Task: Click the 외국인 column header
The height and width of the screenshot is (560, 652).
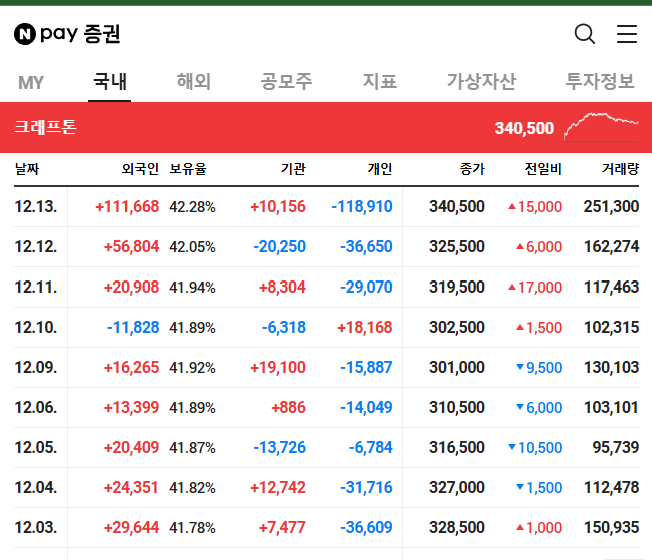Action: [140, 169]
